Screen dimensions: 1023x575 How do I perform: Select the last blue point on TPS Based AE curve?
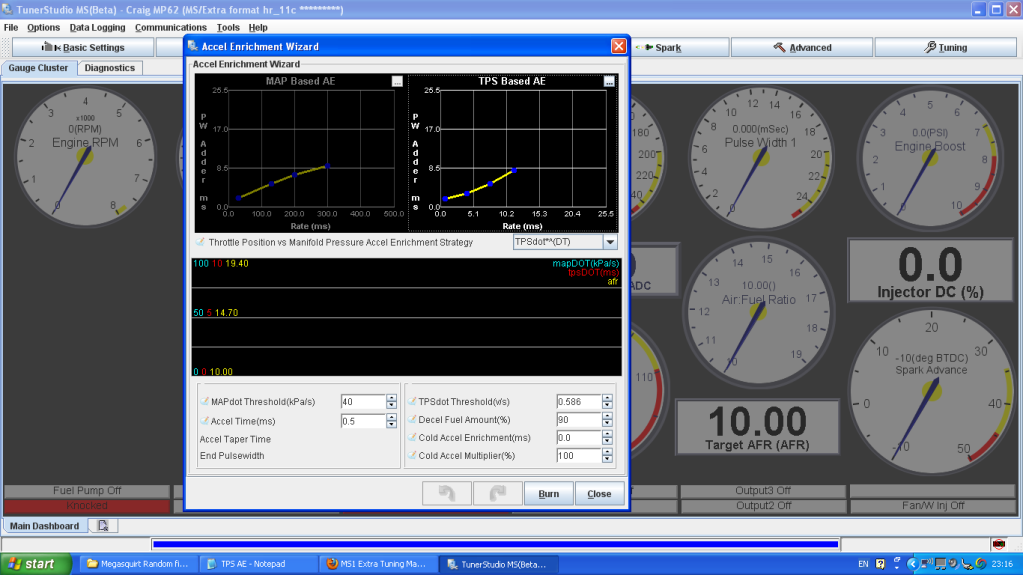tap(514, 170)
